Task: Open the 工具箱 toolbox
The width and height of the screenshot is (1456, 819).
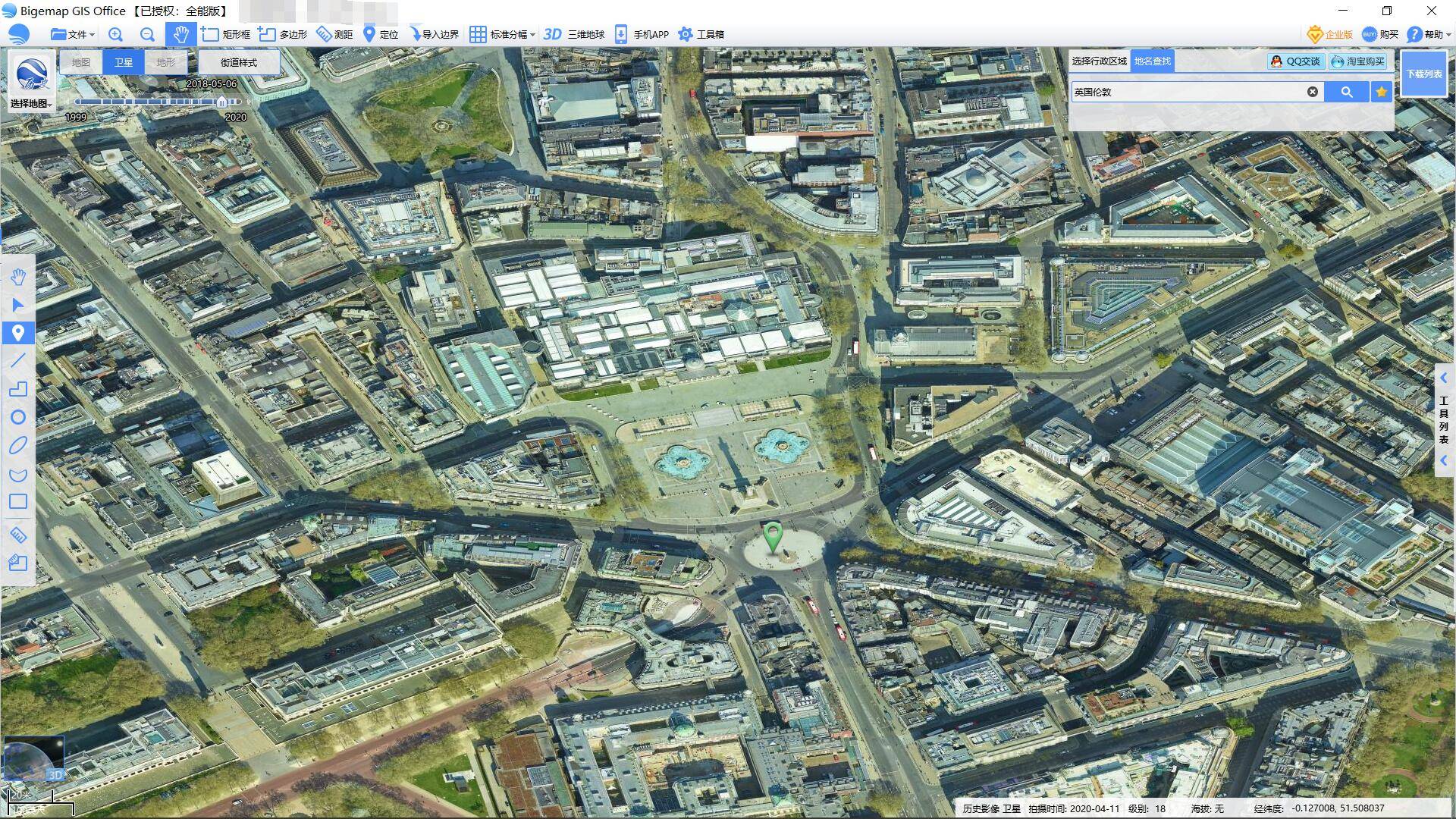Action: click(701, 34)
